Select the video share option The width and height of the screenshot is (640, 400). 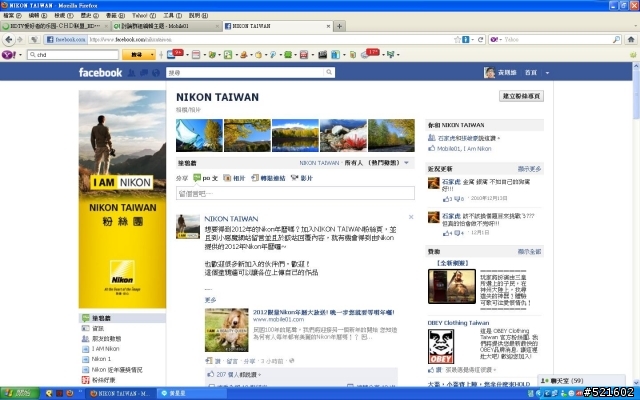point(302,178)
